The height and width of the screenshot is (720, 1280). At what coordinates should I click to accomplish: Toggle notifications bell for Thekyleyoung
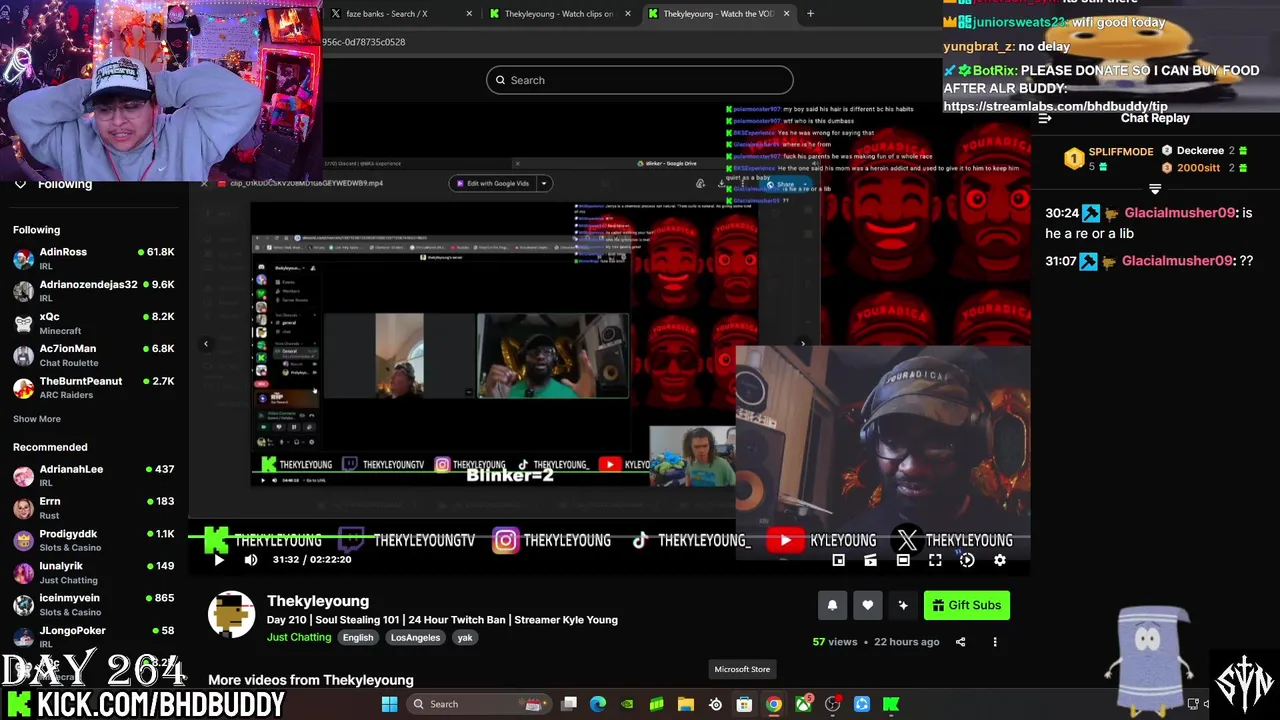tap(832, 605)
